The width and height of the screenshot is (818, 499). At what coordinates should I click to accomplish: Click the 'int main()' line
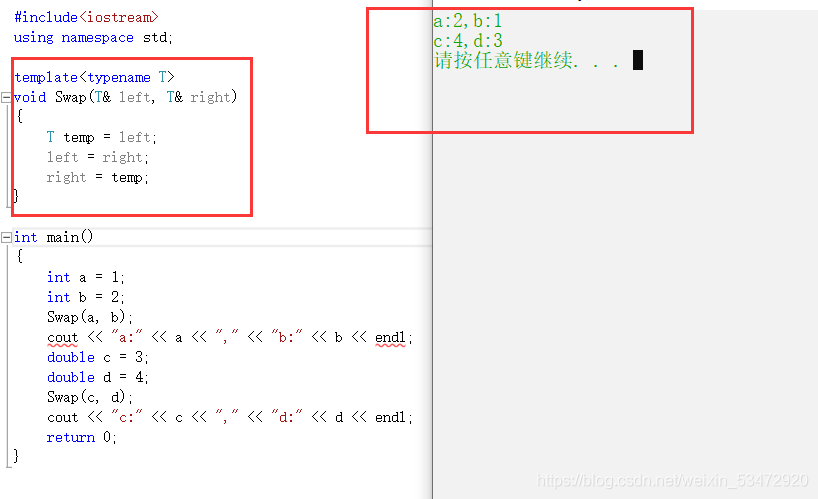53,237
